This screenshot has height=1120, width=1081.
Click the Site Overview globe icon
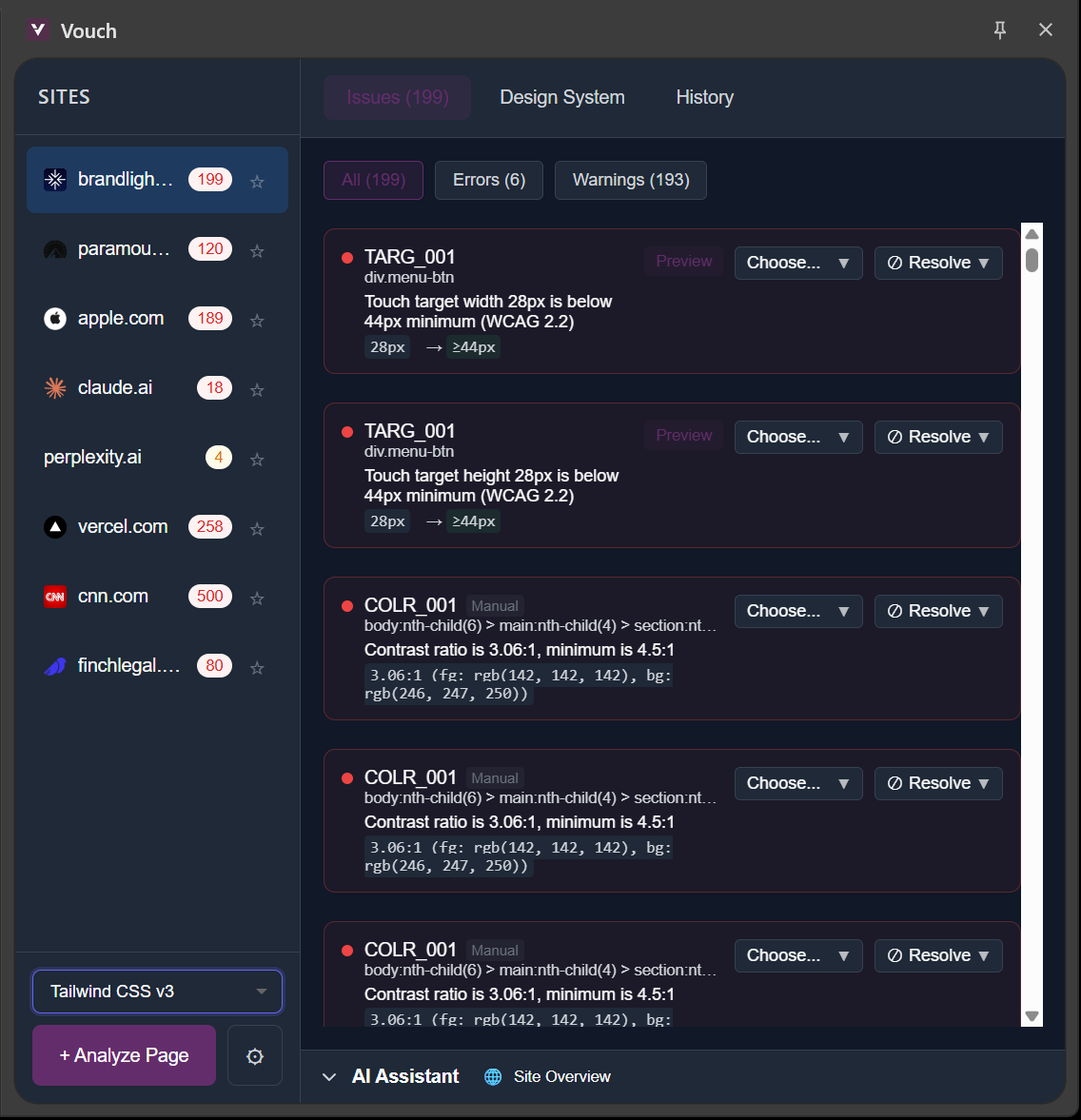tap(493, 1076)
